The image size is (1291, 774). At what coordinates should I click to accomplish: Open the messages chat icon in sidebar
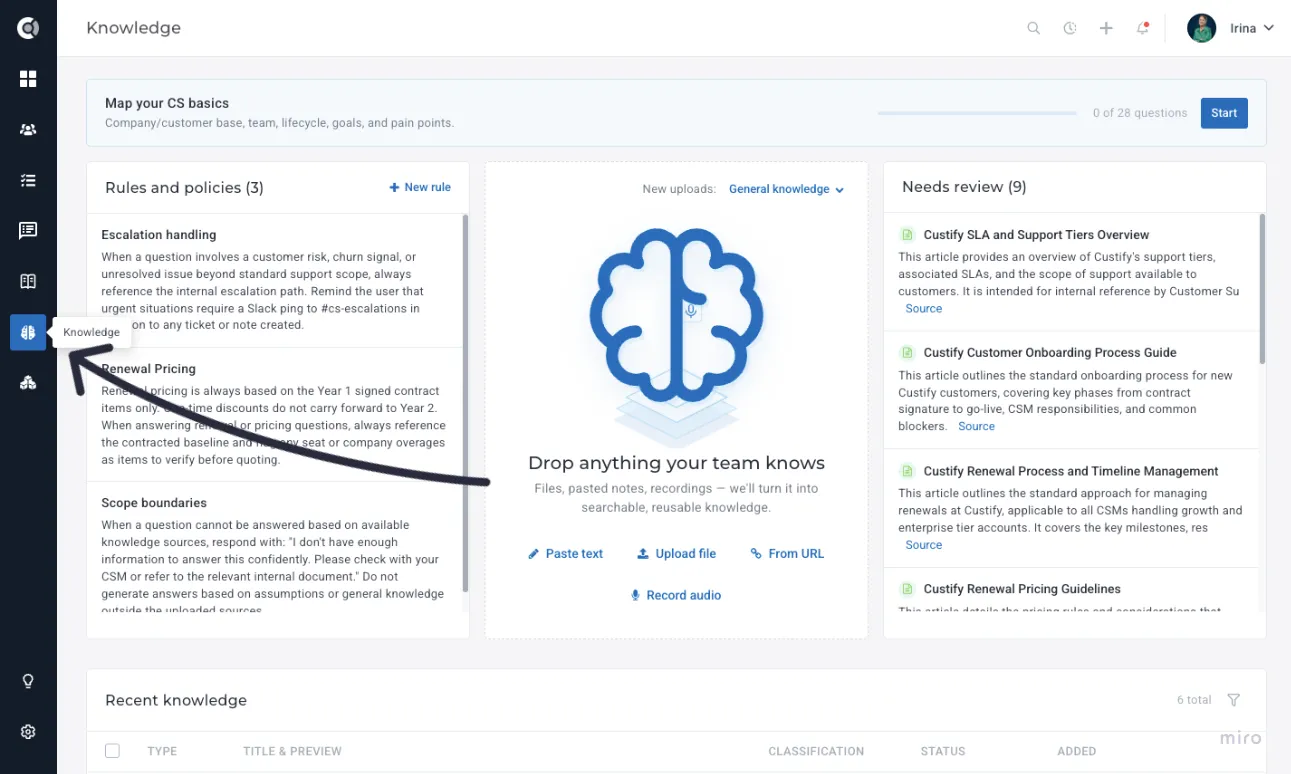(28, 231)
